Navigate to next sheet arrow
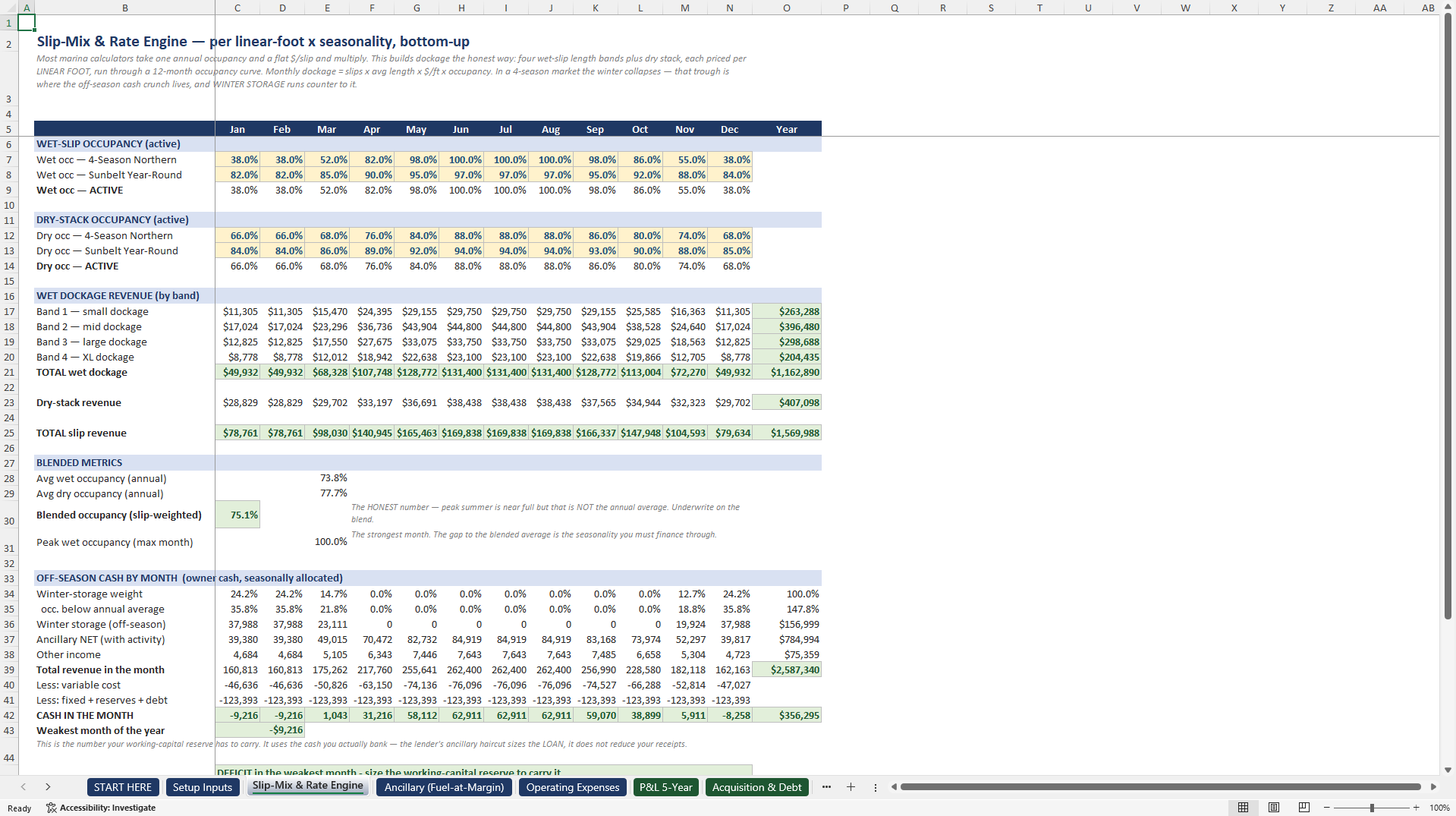 [x=48, y=787]
